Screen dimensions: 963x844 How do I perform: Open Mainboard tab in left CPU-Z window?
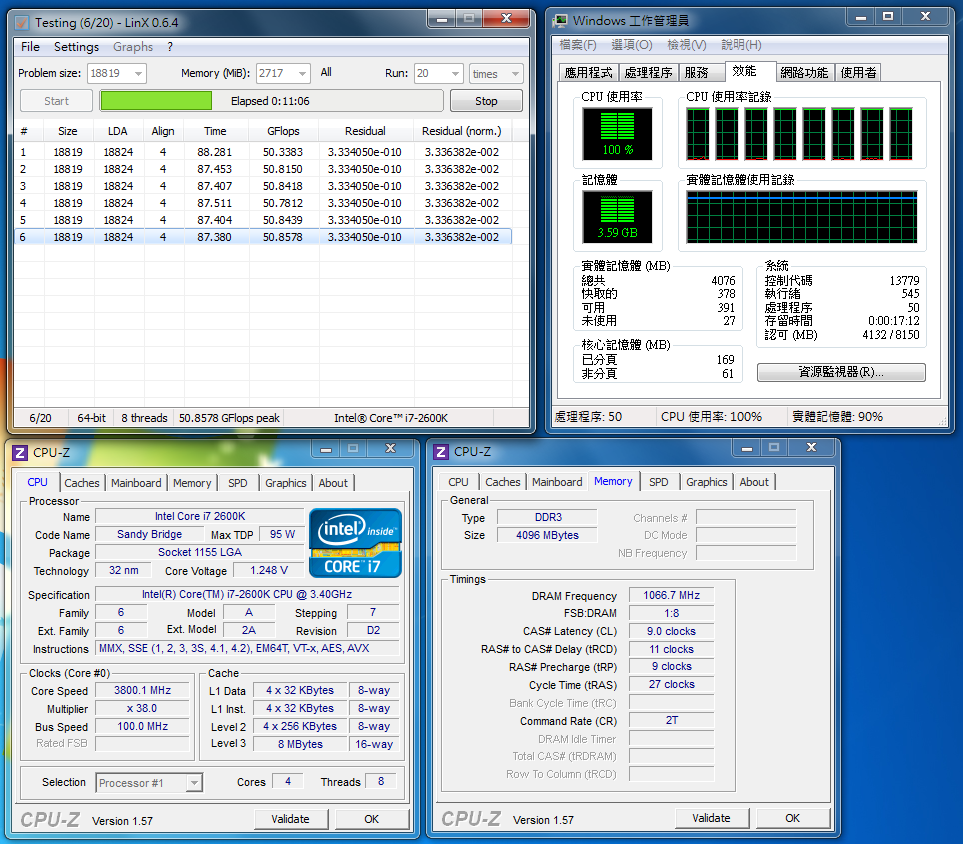point(136,483)
